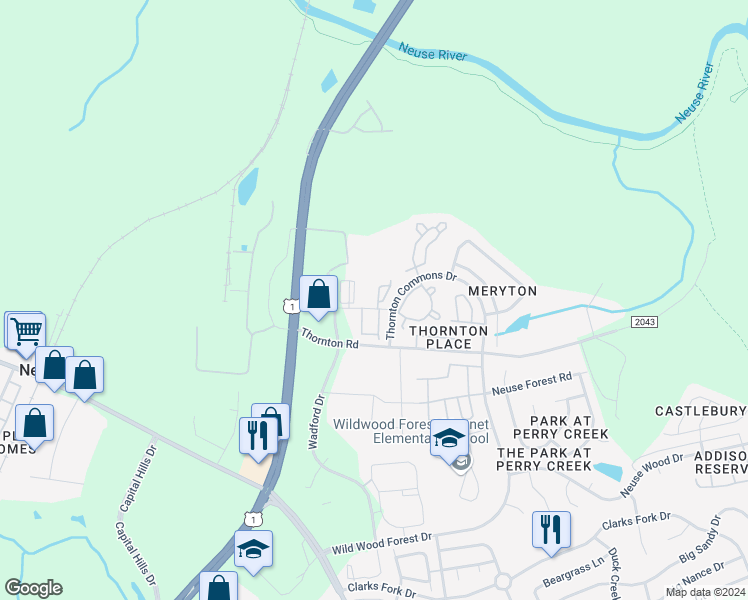Click the US Route 1 shield near Thornton Rd
The image size is (748, 600).
point(291,306)
